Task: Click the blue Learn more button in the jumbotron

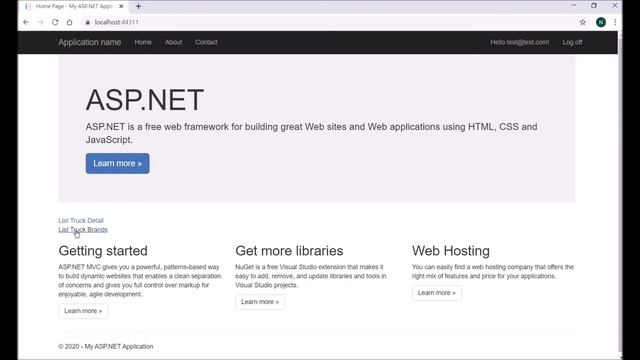Action: (118, 163)
